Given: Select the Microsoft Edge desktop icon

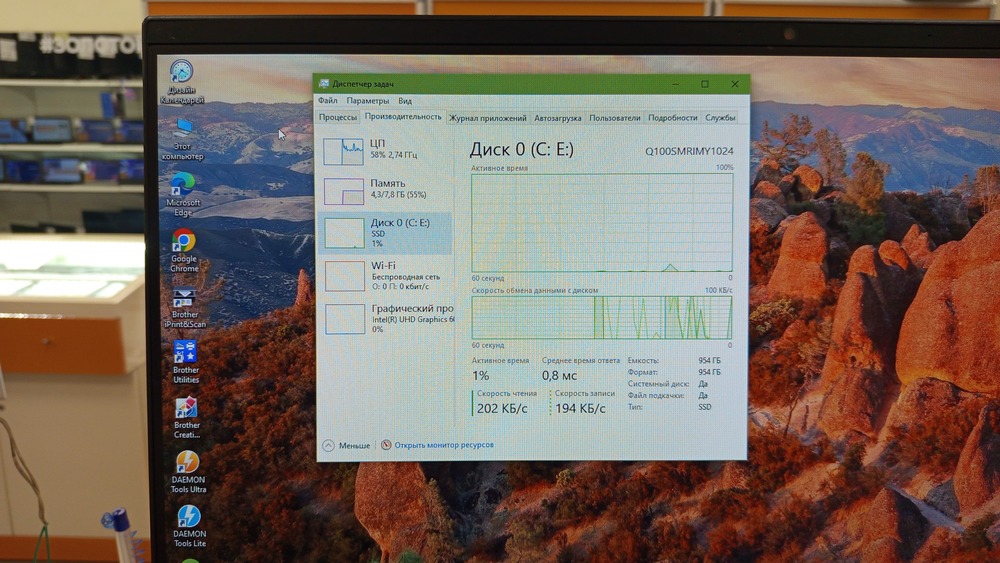Looking at the screenshot, I should tap(183, 185).
